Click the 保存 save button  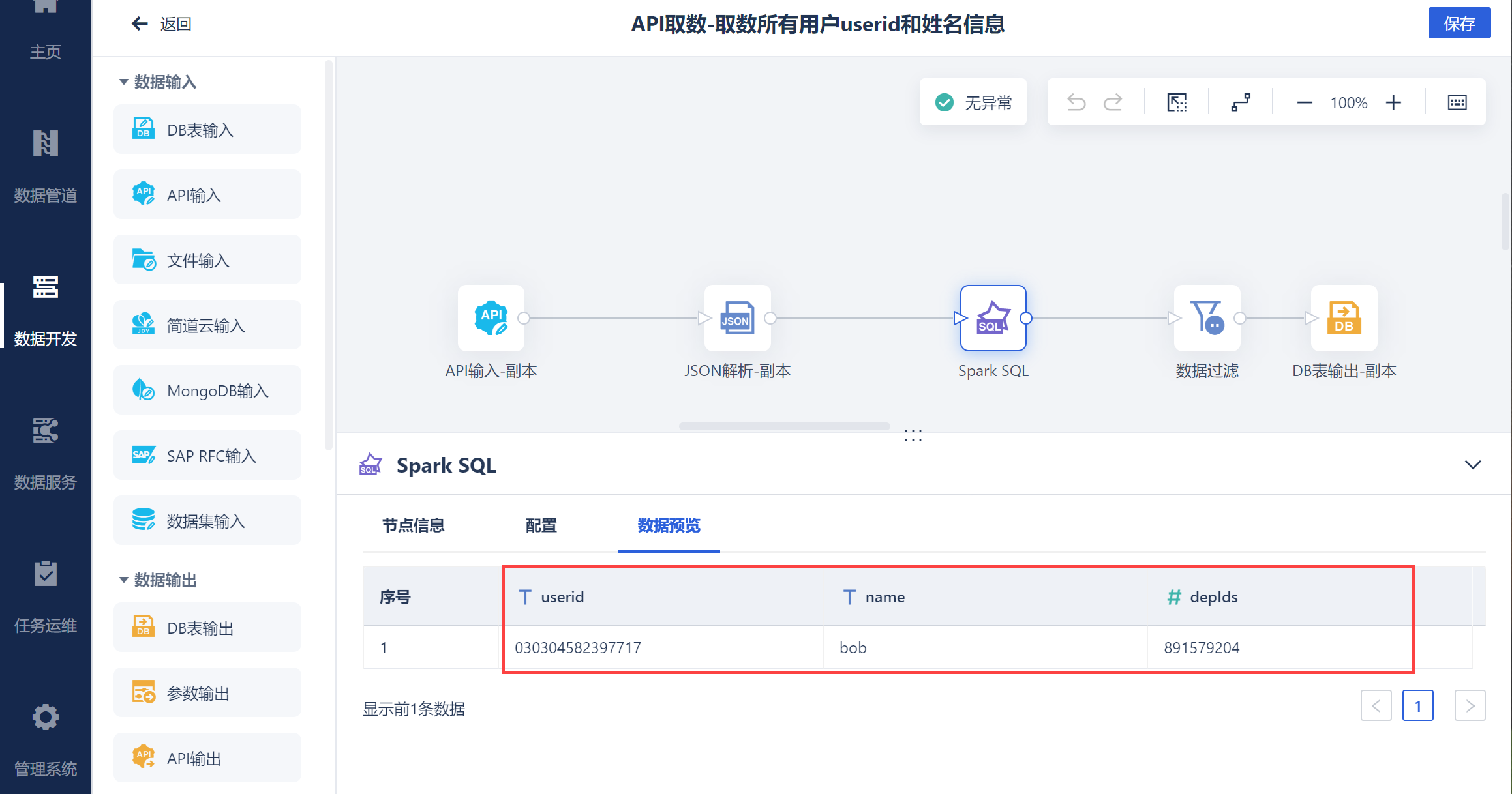click(x=1459, y=24)
